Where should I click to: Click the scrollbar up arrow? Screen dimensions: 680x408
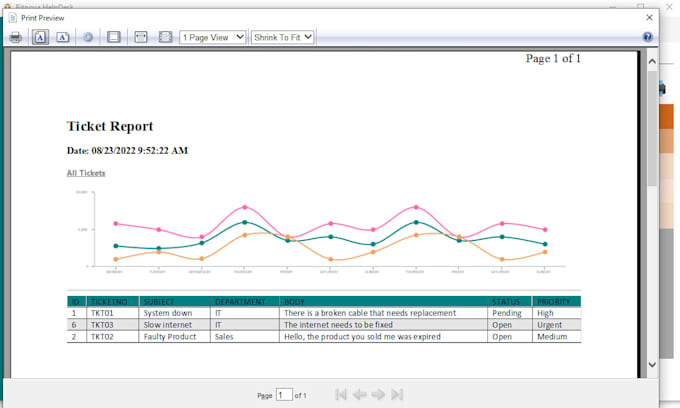tap(652, 61)
